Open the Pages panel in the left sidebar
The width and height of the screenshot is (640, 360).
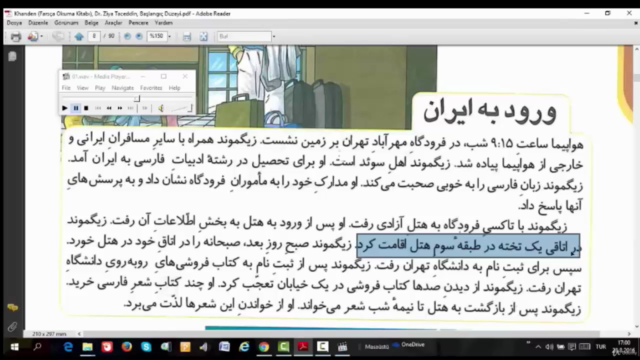click(12, 56)
